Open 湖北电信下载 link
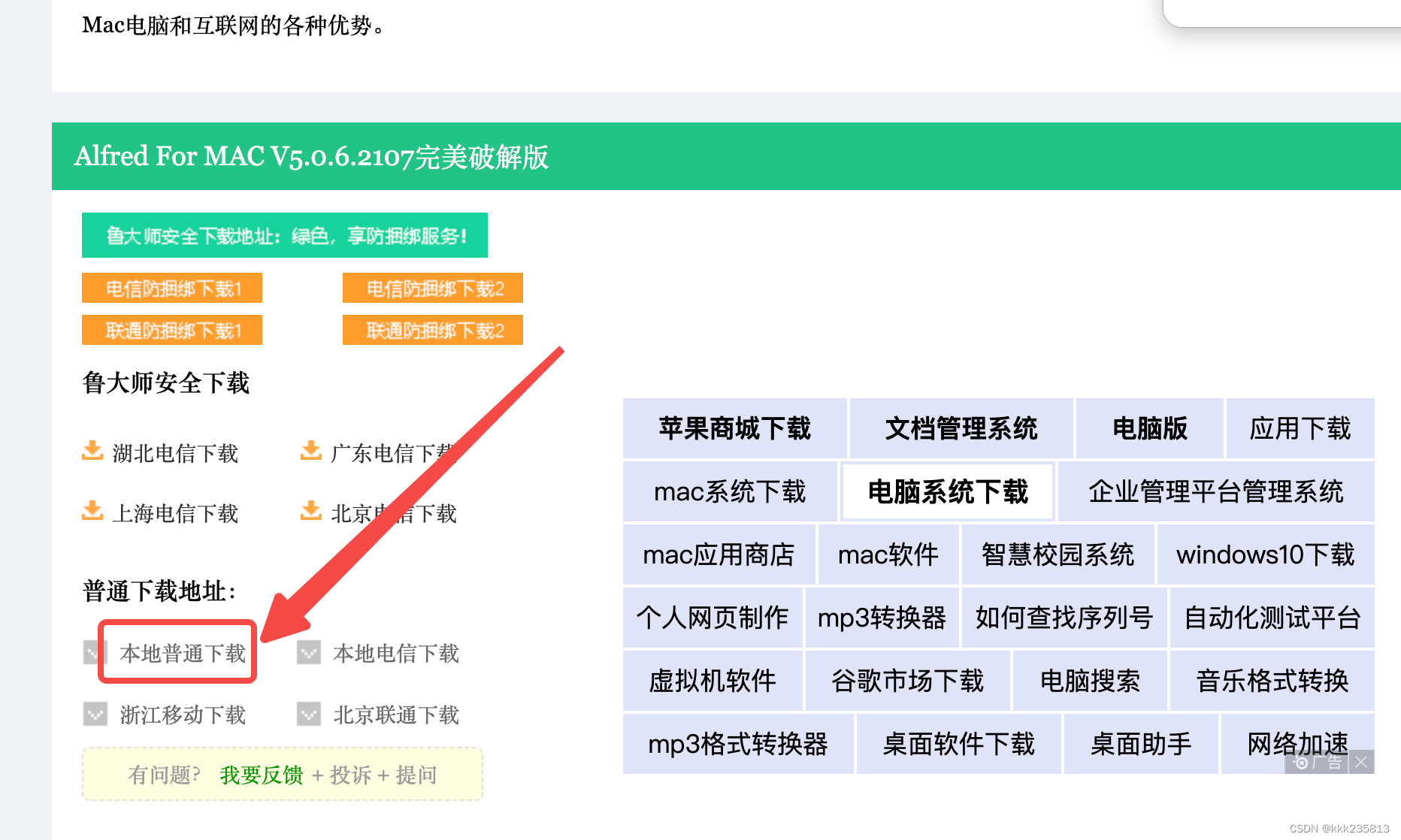This screenshot has height=840, width=1401. coord(175,453)
